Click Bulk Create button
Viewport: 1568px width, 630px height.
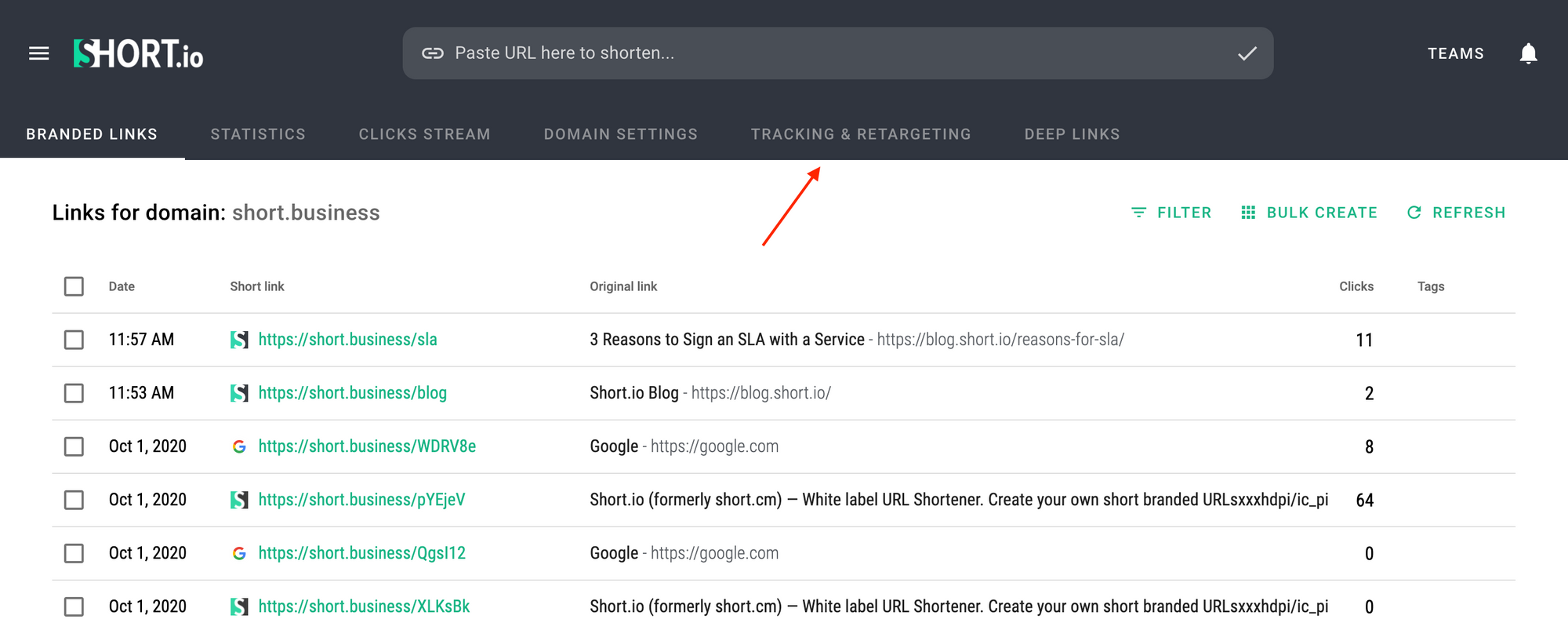(1309, 213)
